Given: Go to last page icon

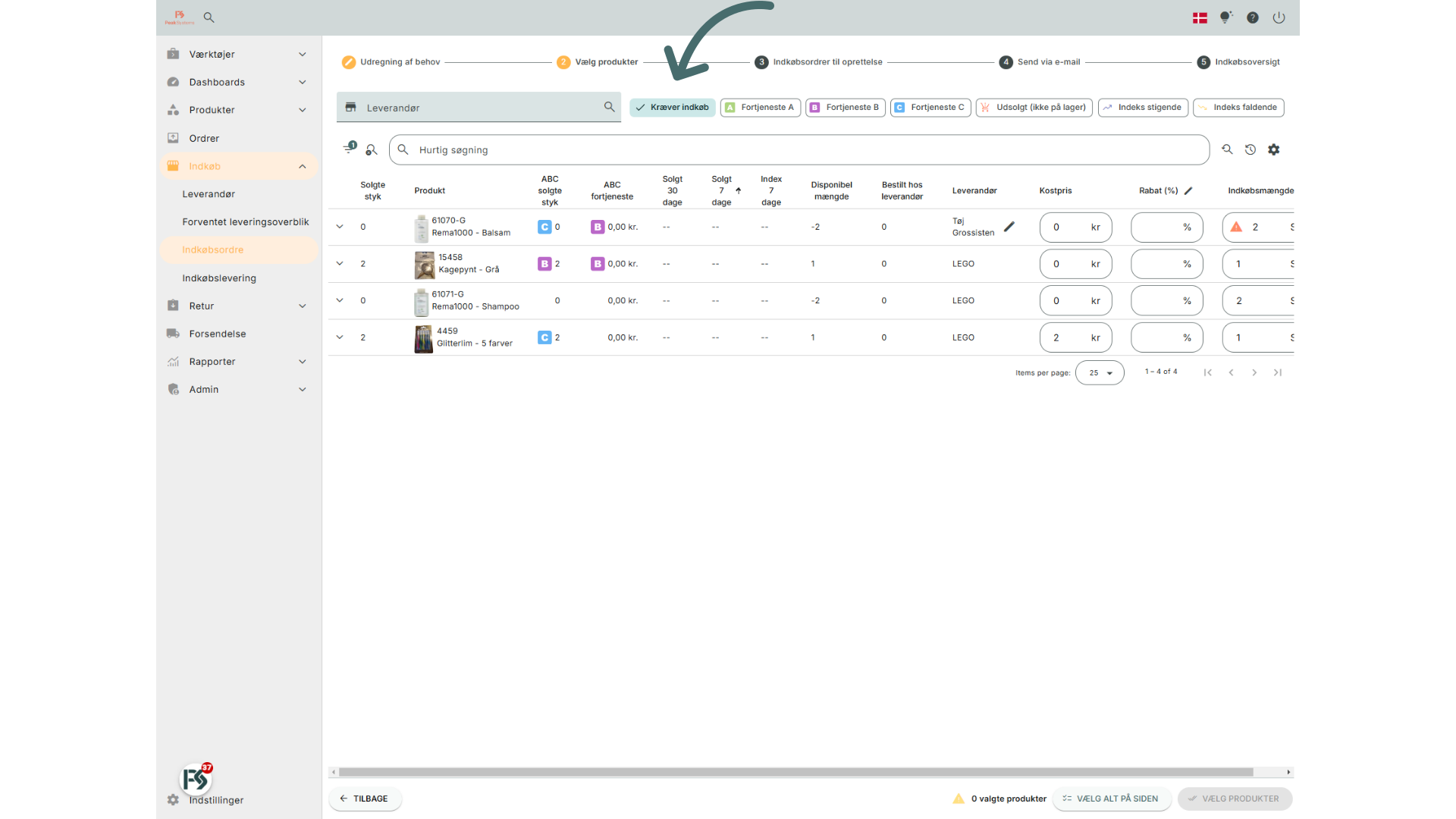Looking at the screenshot, I should [1278, 372].
